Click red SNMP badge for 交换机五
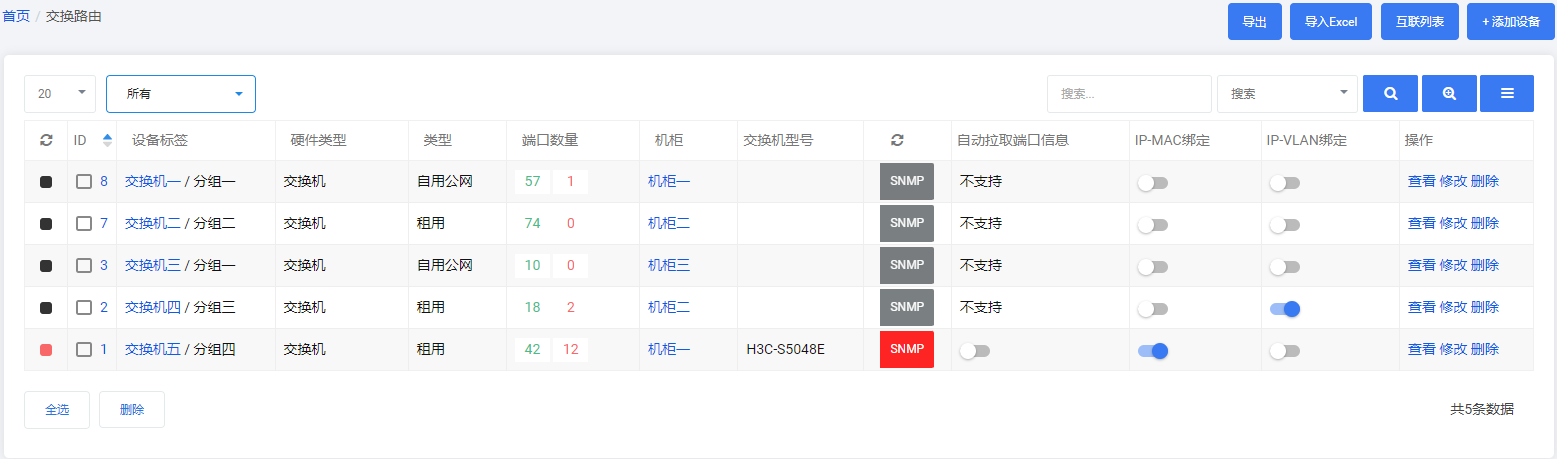This screenshot has height=459, width=1557. [x=907, y=349]
